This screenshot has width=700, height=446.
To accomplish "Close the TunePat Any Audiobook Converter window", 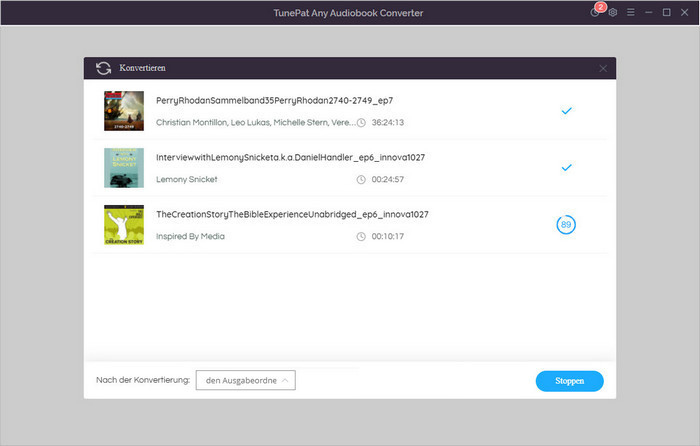I will (684, 13).
